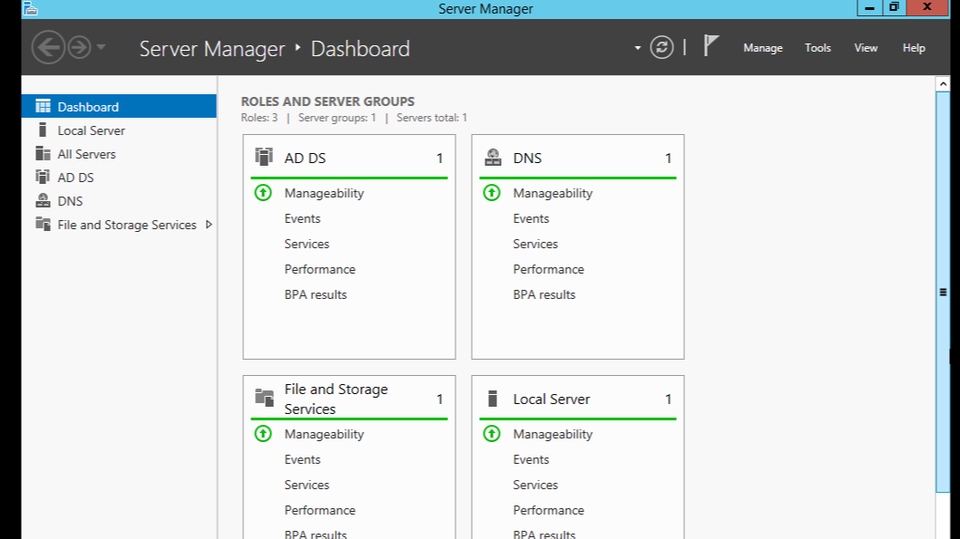Click Services in the Local Server tile
This screenshot has height=539, width=960.
[x=535, y=485]
